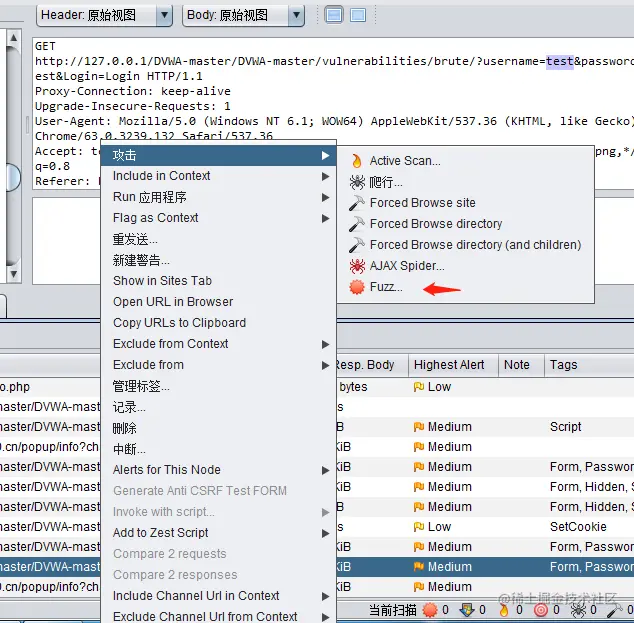Click the target icon in status bar
Viewport: 634px width, 623px height.
point(541,610)
